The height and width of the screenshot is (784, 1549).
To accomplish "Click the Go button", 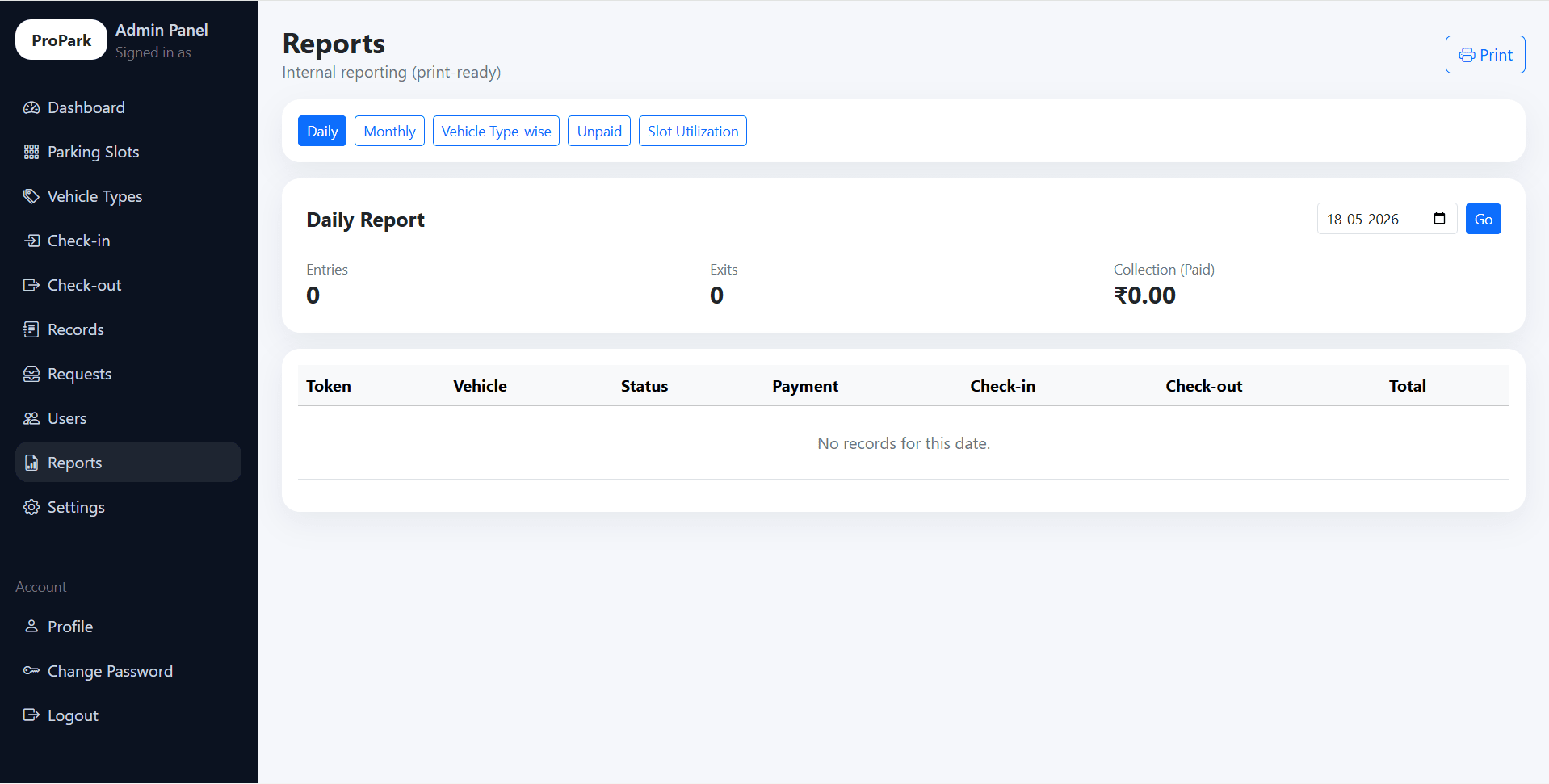I will tap(1484, 219).
